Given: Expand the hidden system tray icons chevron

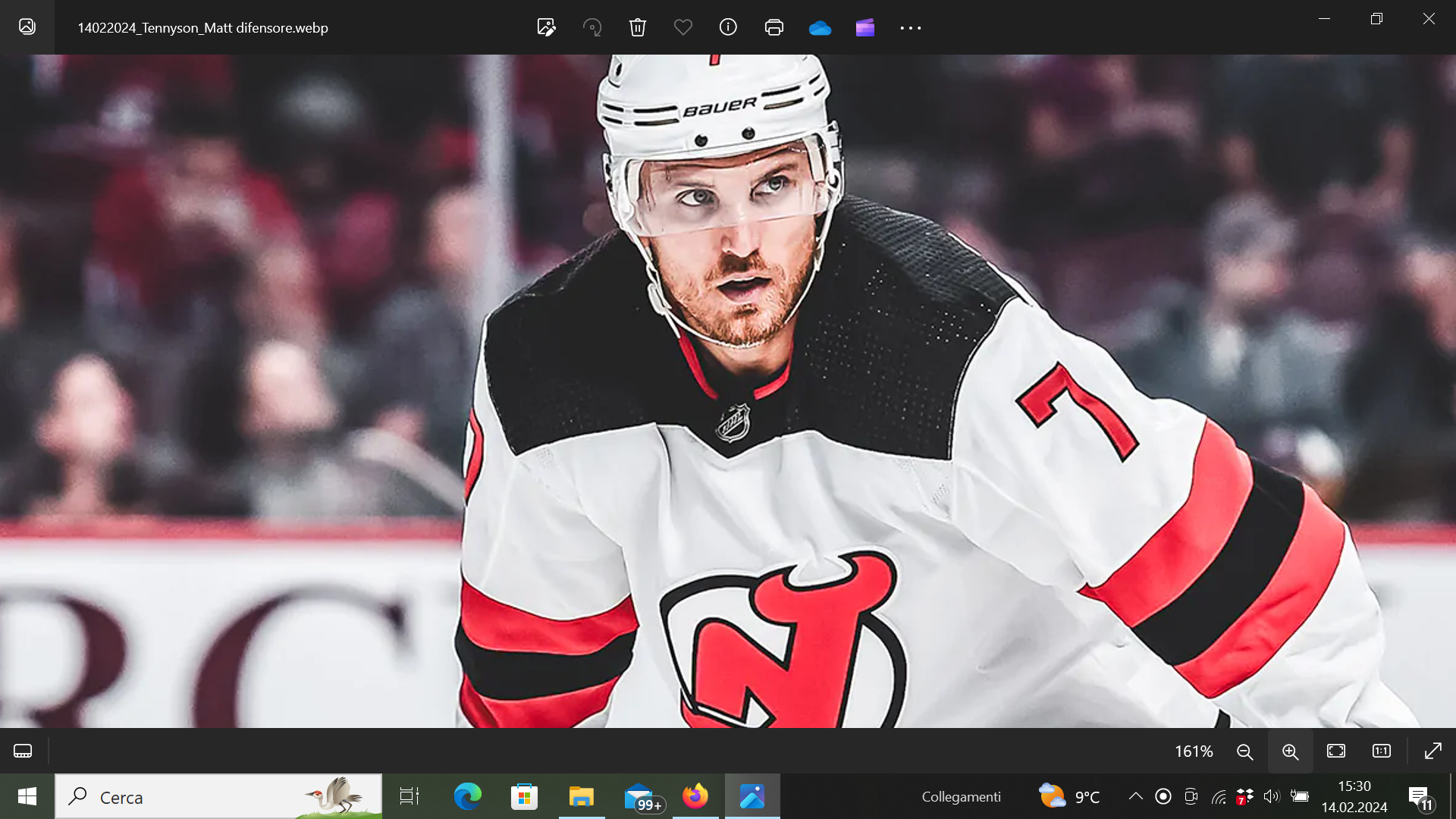Looking at the screenshot, I should point(1135,796).
